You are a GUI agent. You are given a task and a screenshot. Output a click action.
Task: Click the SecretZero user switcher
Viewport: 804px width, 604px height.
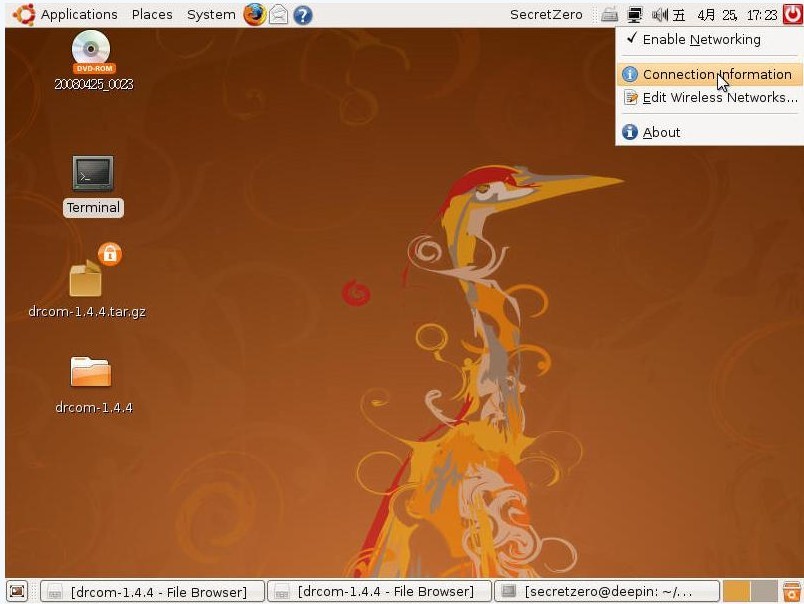pyautogui.click(x=546, y=15)
